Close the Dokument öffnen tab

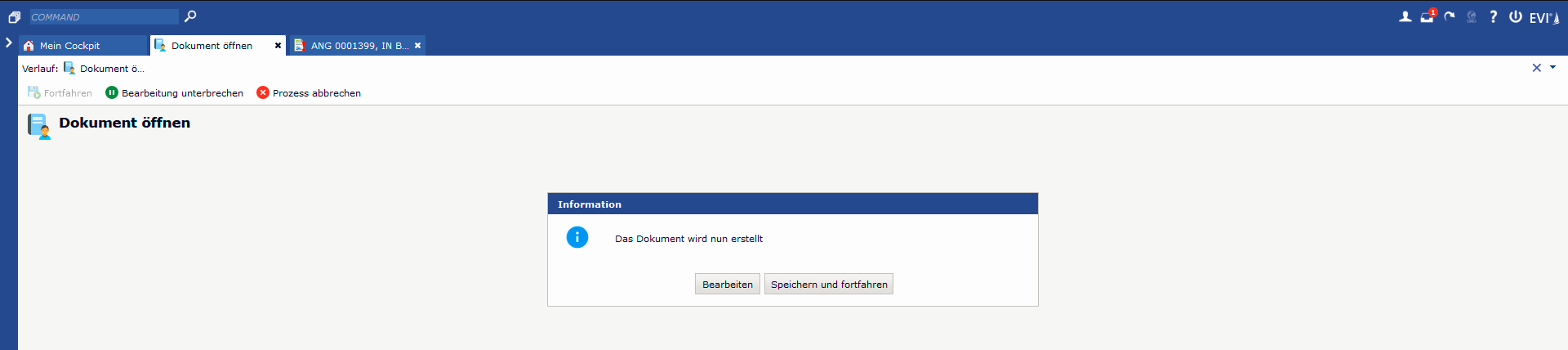click(278, 46)
